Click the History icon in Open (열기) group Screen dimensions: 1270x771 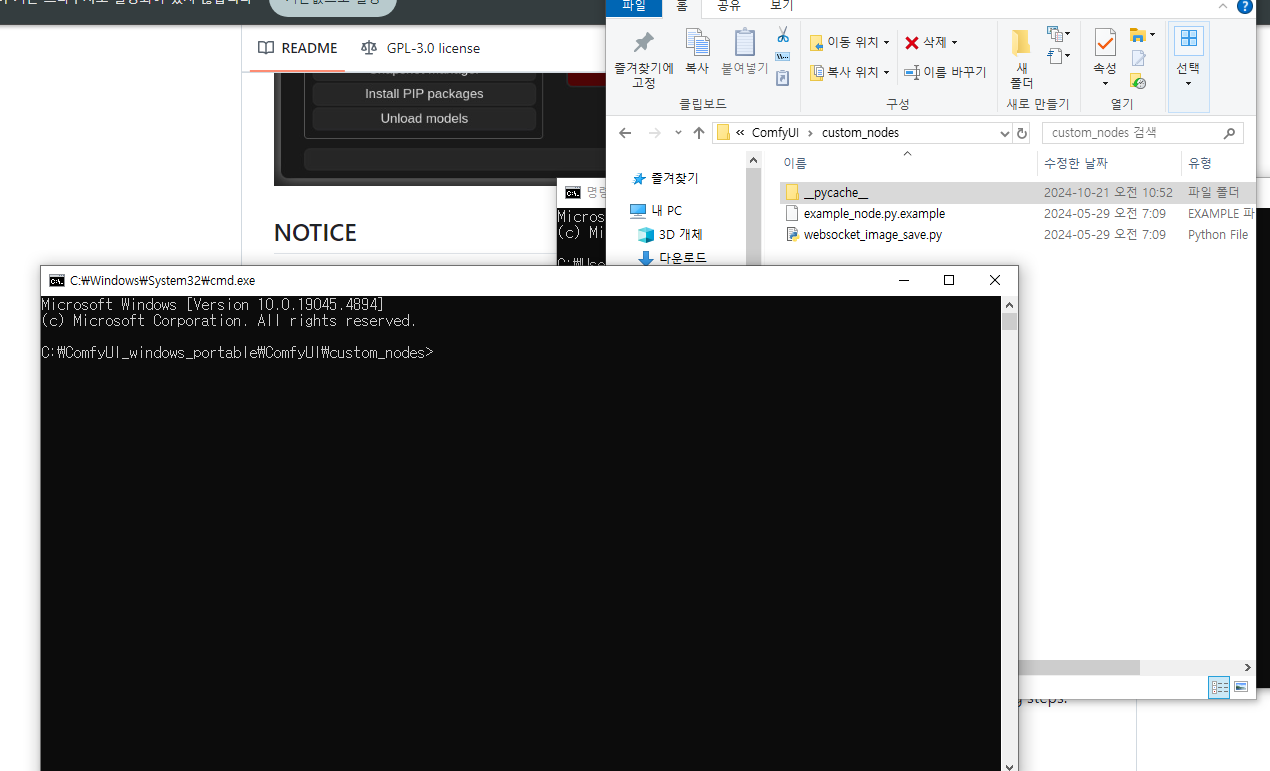(x=1138, y=82)
